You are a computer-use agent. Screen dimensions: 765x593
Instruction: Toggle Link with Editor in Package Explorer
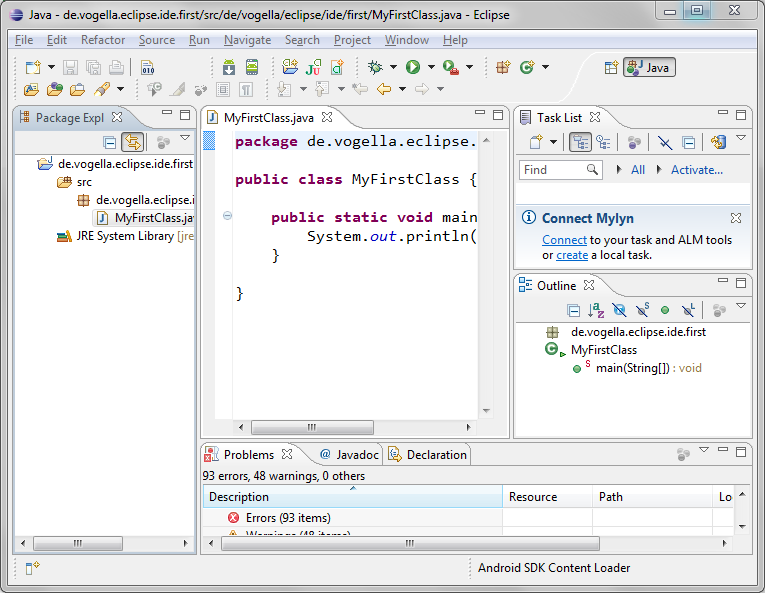point(132,142)
